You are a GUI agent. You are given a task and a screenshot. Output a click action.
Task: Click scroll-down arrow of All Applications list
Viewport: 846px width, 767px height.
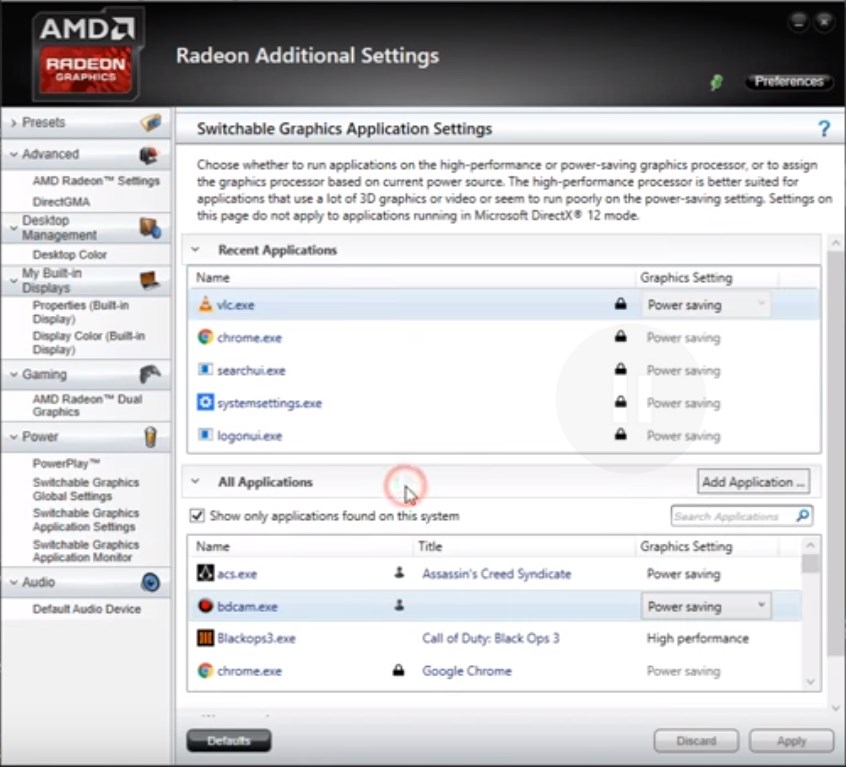[x=810, y=682]
